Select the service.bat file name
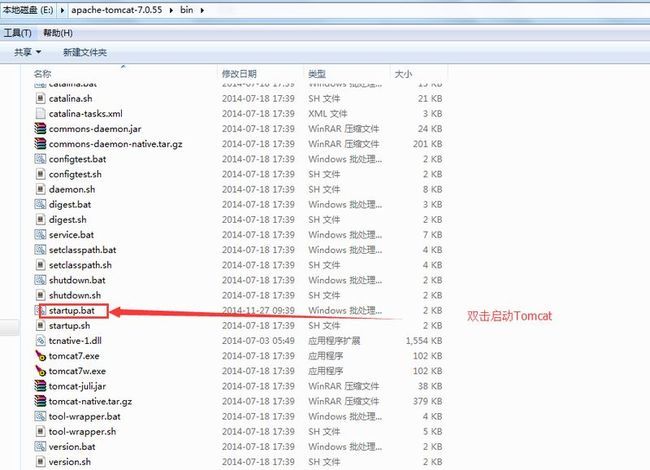Screen dimensions: 650x470 (x=71, y=235)
